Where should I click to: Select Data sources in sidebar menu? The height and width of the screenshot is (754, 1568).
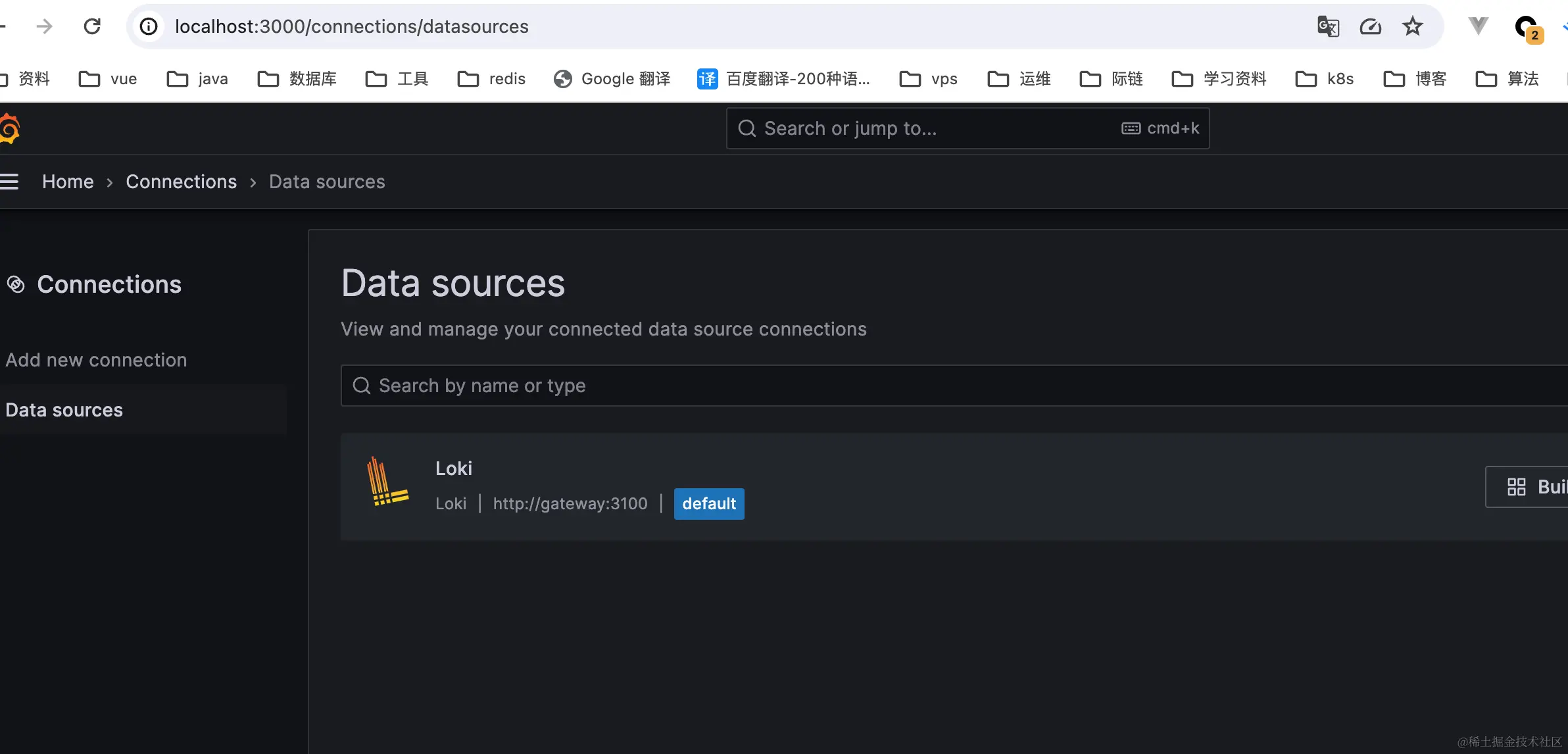pyautogui.click(x=64, y=410)
